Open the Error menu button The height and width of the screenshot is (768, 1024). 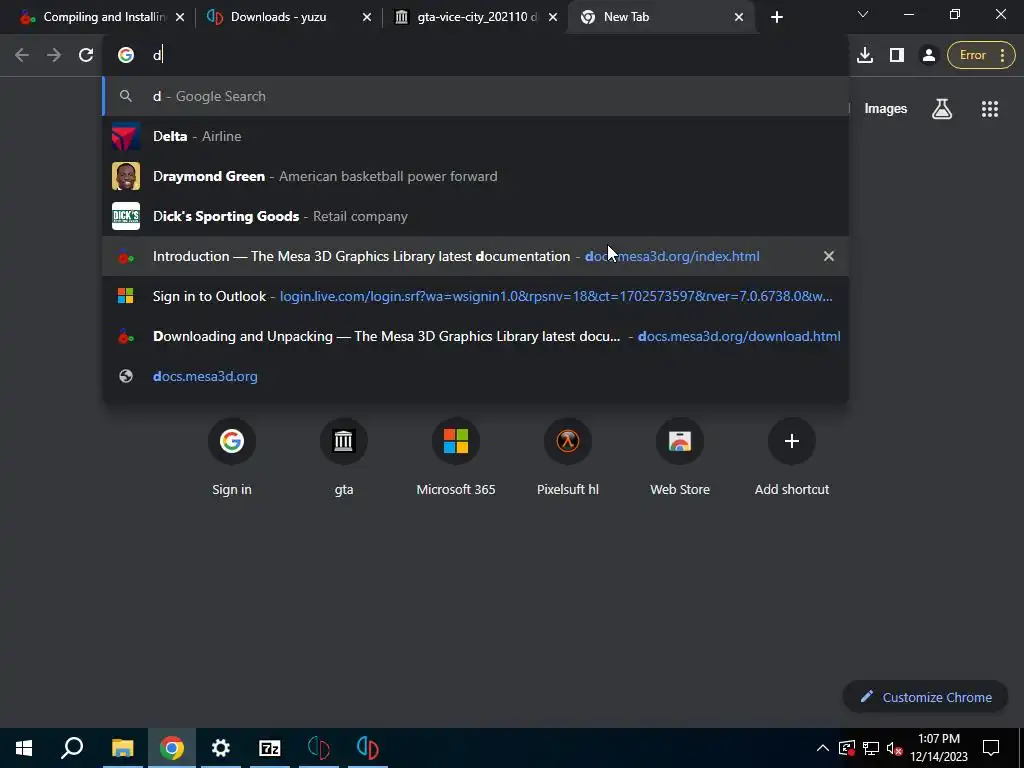(981, 55)
